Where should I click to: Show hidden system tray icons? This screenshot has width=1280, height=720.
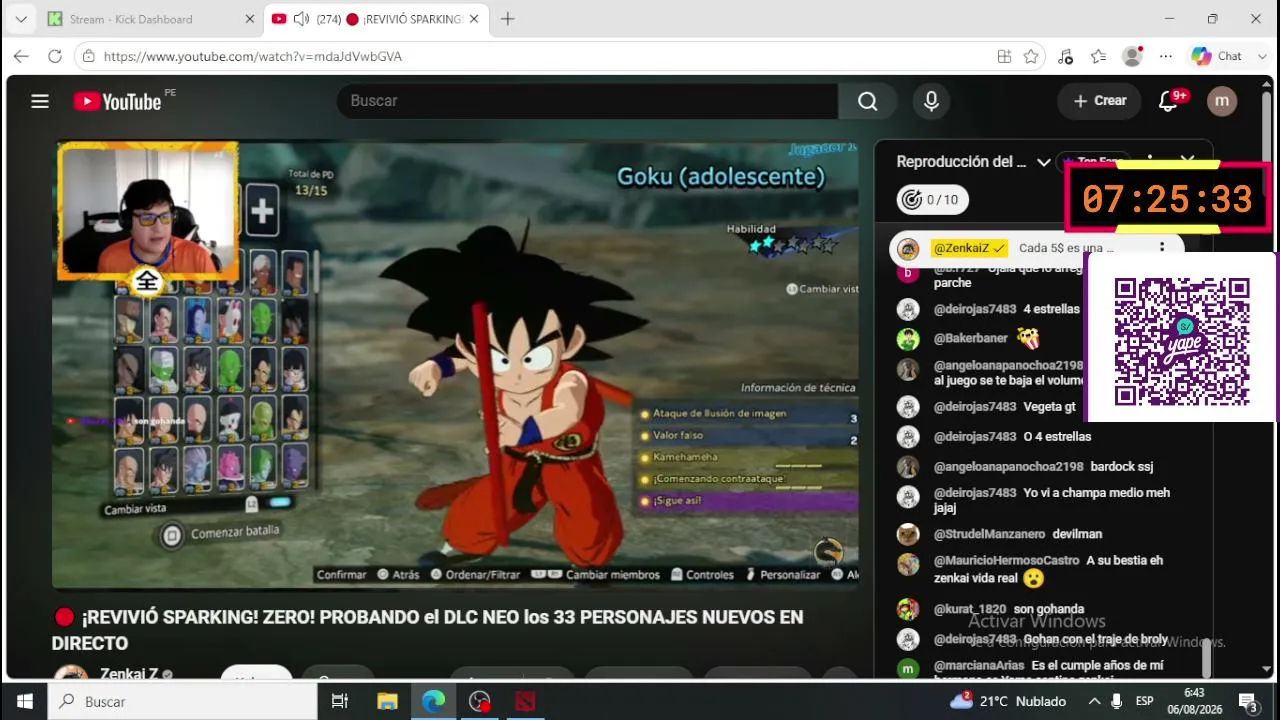click(x=1095, y=701)
